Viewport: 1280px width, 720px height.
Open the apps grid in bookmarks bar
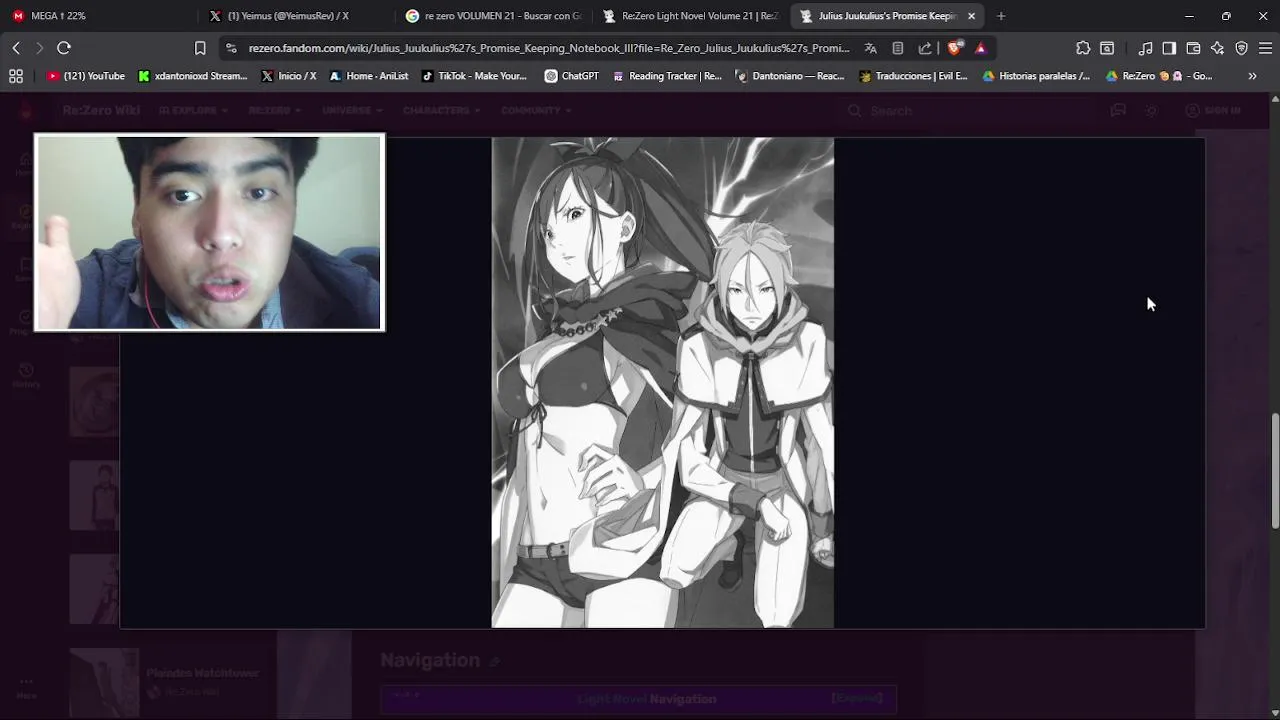(x=16, y=76)
